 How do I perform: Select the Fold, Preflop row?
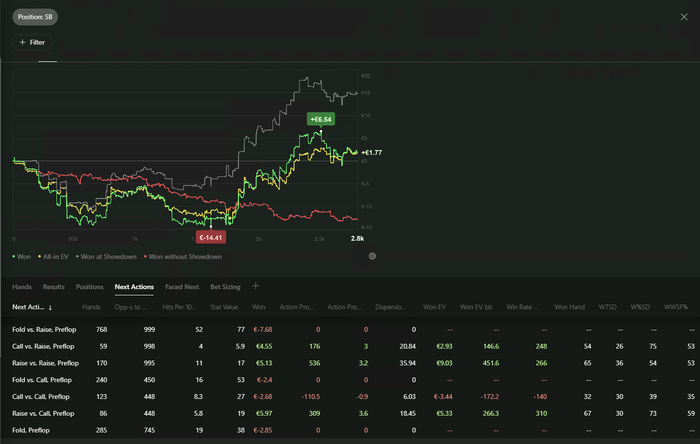350,431
